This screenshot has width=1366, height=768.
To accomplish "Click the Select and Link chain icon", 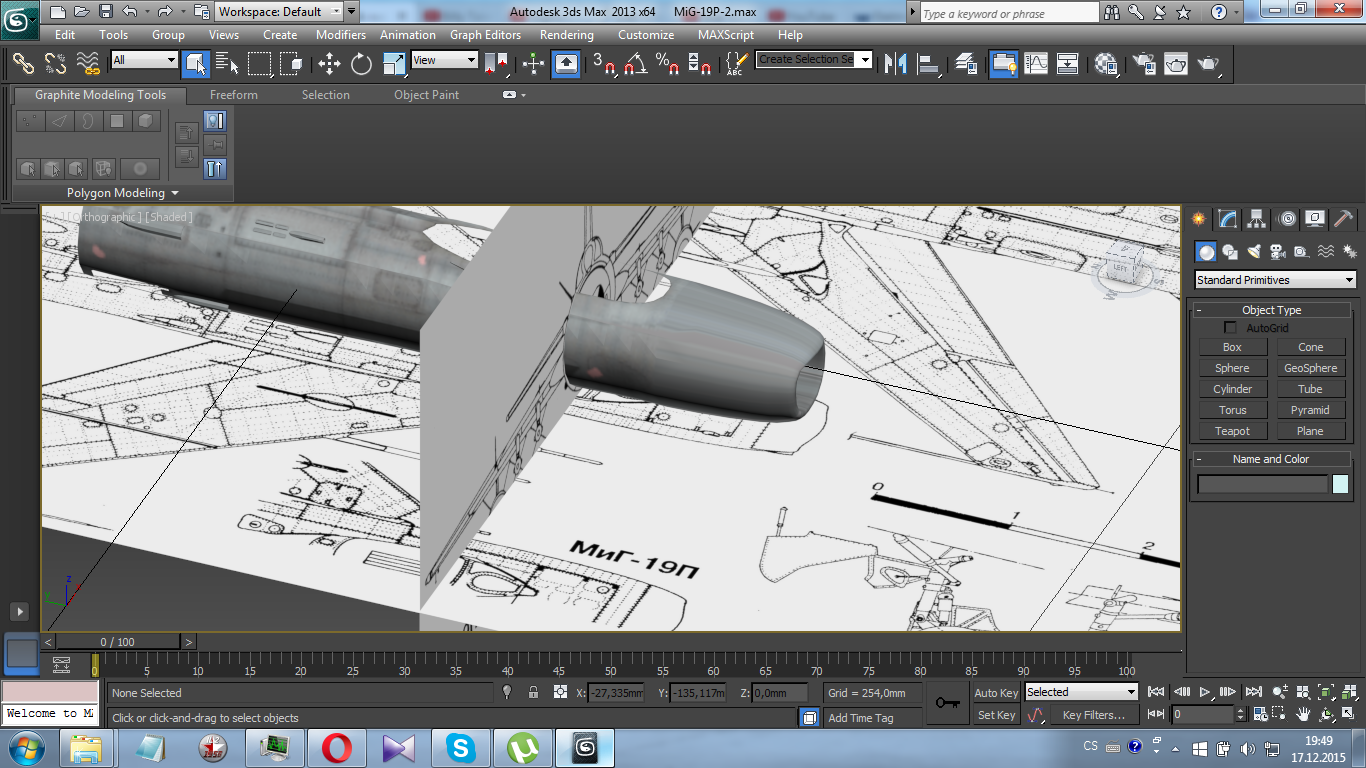I will point(23,64).
